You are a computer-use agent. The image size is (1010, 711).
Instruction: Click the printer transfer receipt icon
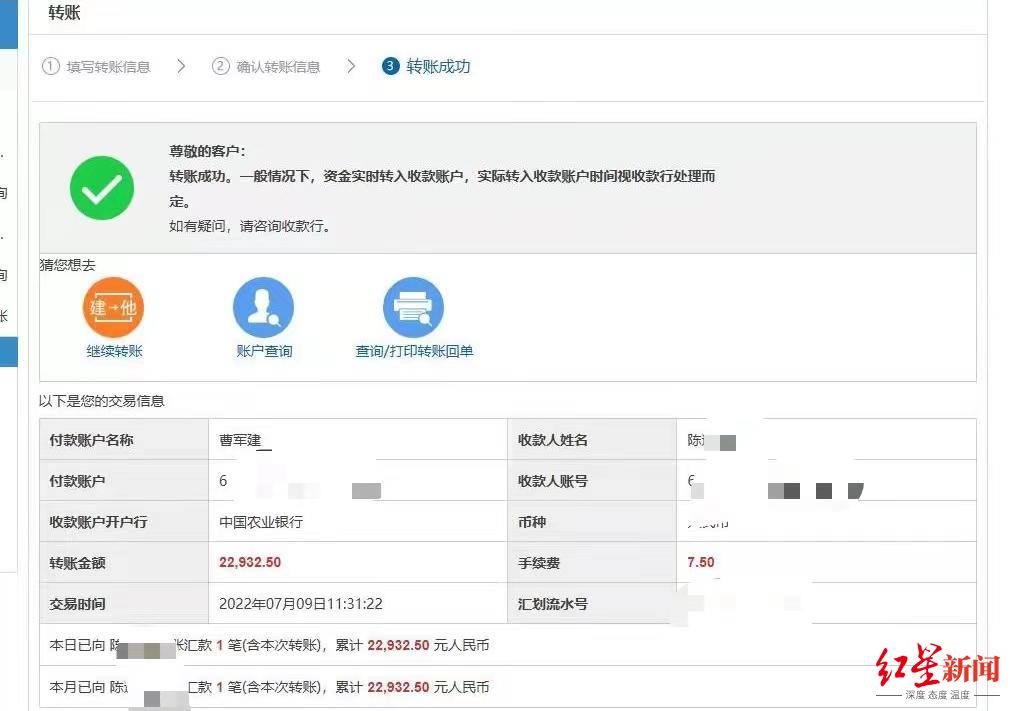point(414,307)
